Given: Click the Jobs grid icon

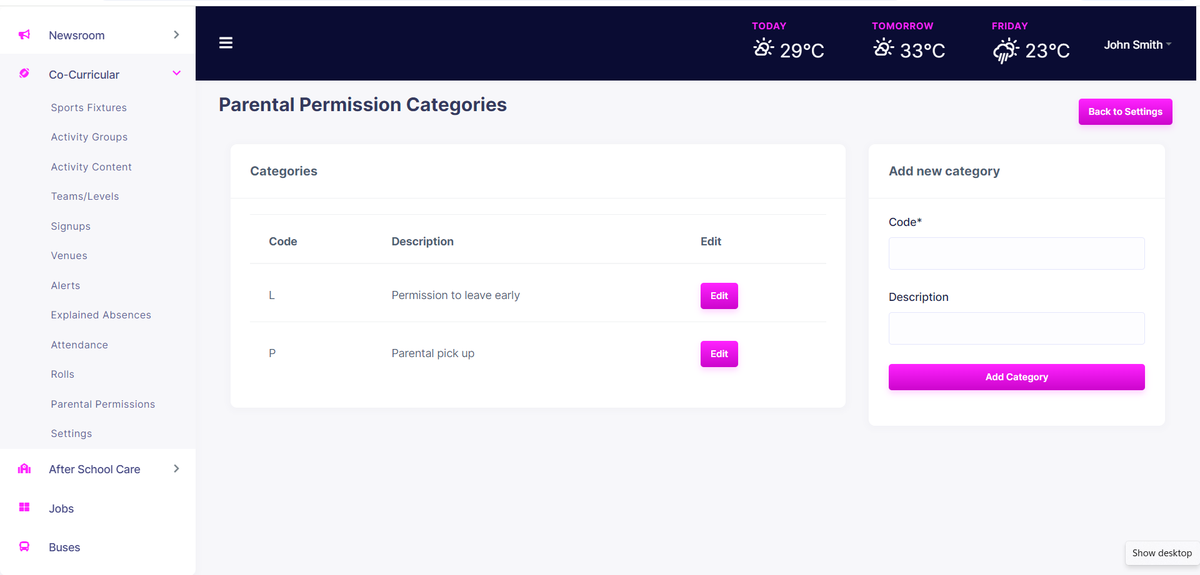Looking at the screenshot, I should tap(25, 508).
